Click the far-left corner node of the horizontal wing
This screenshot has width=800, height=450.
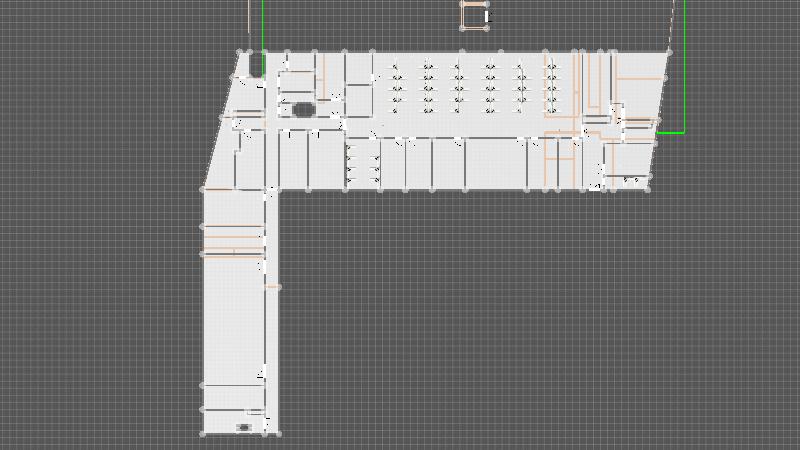(x=203, y=189)
